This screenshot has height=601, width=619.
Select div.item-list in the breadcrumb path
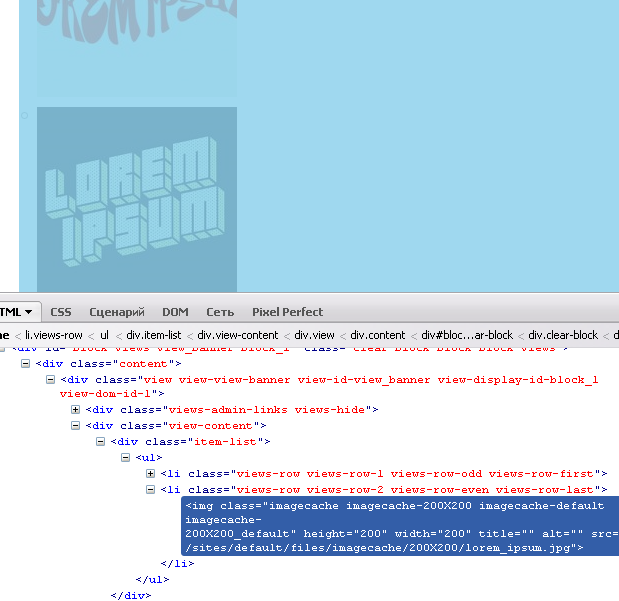click(154, 335)
